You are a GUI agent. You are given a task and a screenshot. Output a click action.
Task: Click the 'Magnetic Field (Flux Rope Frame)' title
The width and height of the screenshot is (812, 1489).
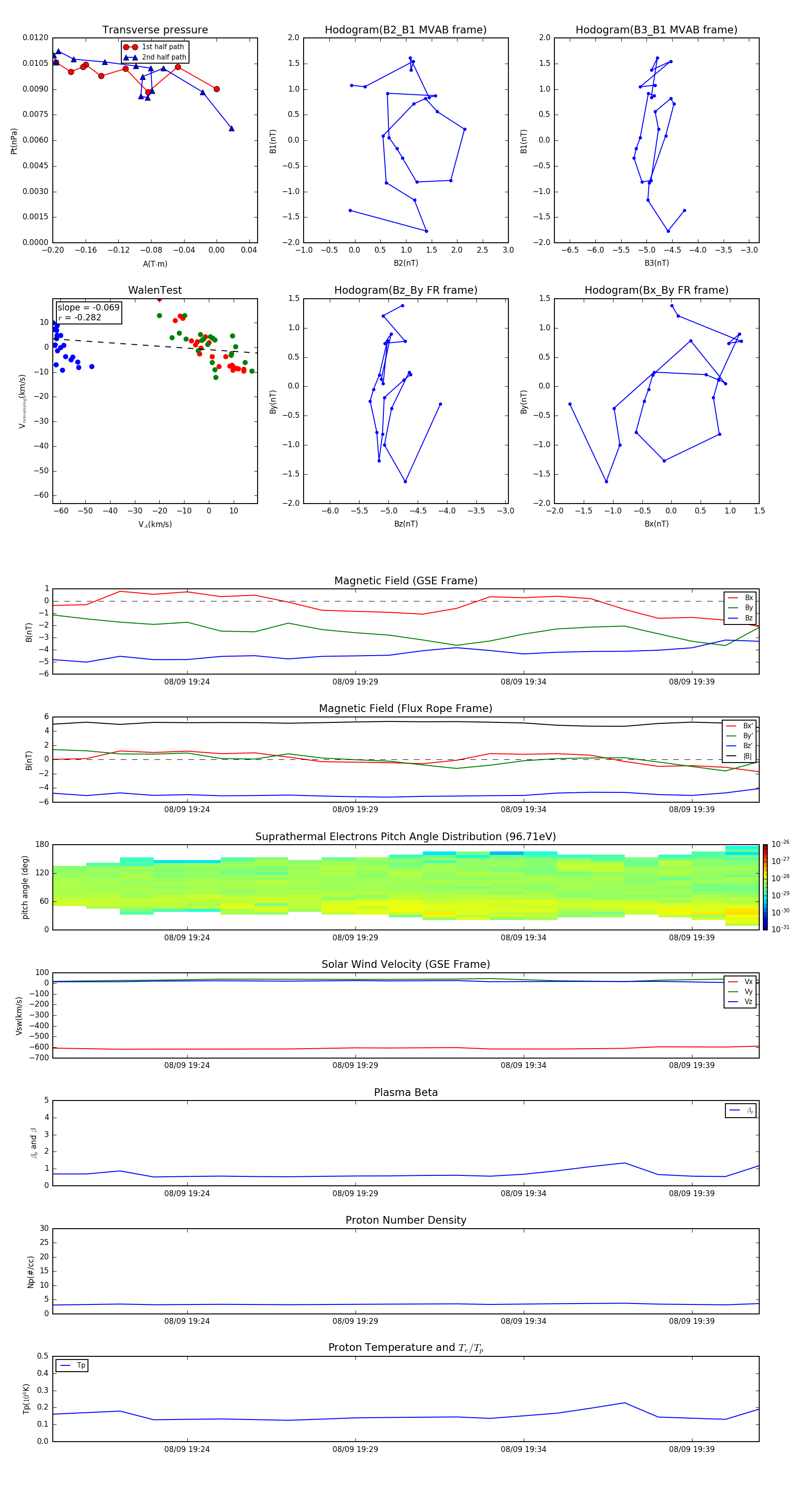pos(406,709)
